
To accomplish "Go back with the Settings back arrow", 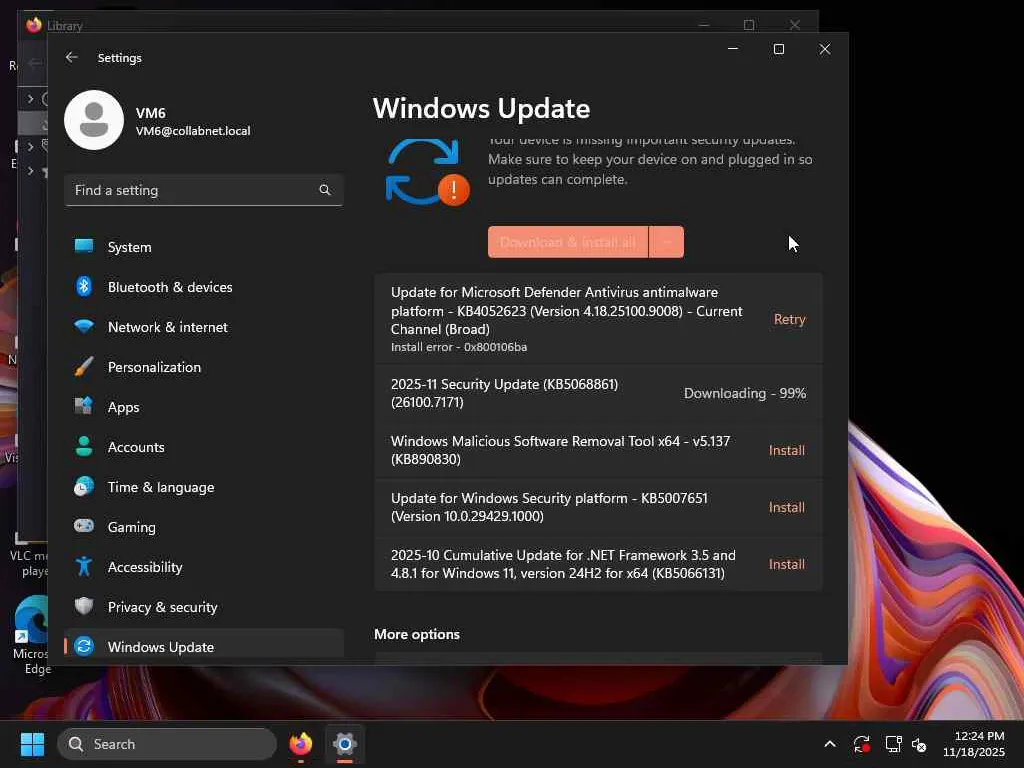I will click(x=71, y=57).
